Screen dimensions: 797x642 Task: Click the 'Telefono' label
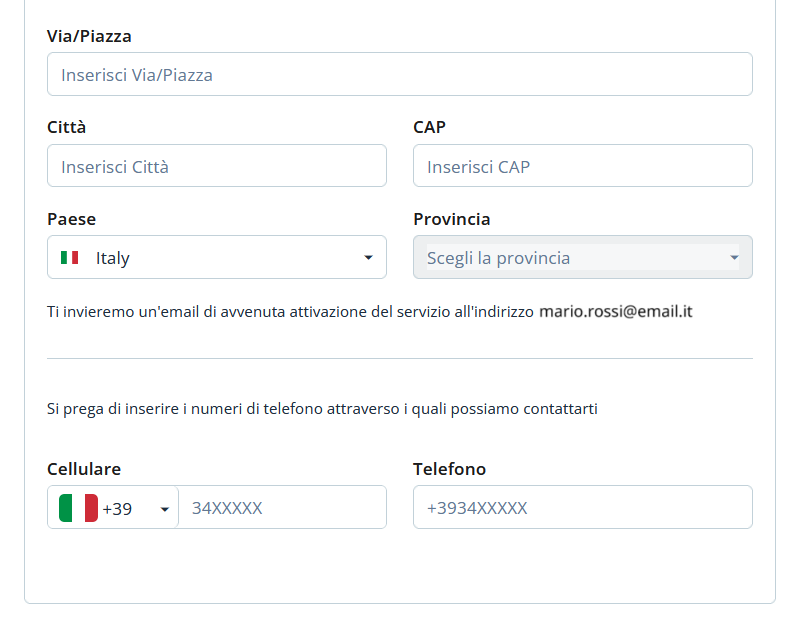[x=449, y=469]
